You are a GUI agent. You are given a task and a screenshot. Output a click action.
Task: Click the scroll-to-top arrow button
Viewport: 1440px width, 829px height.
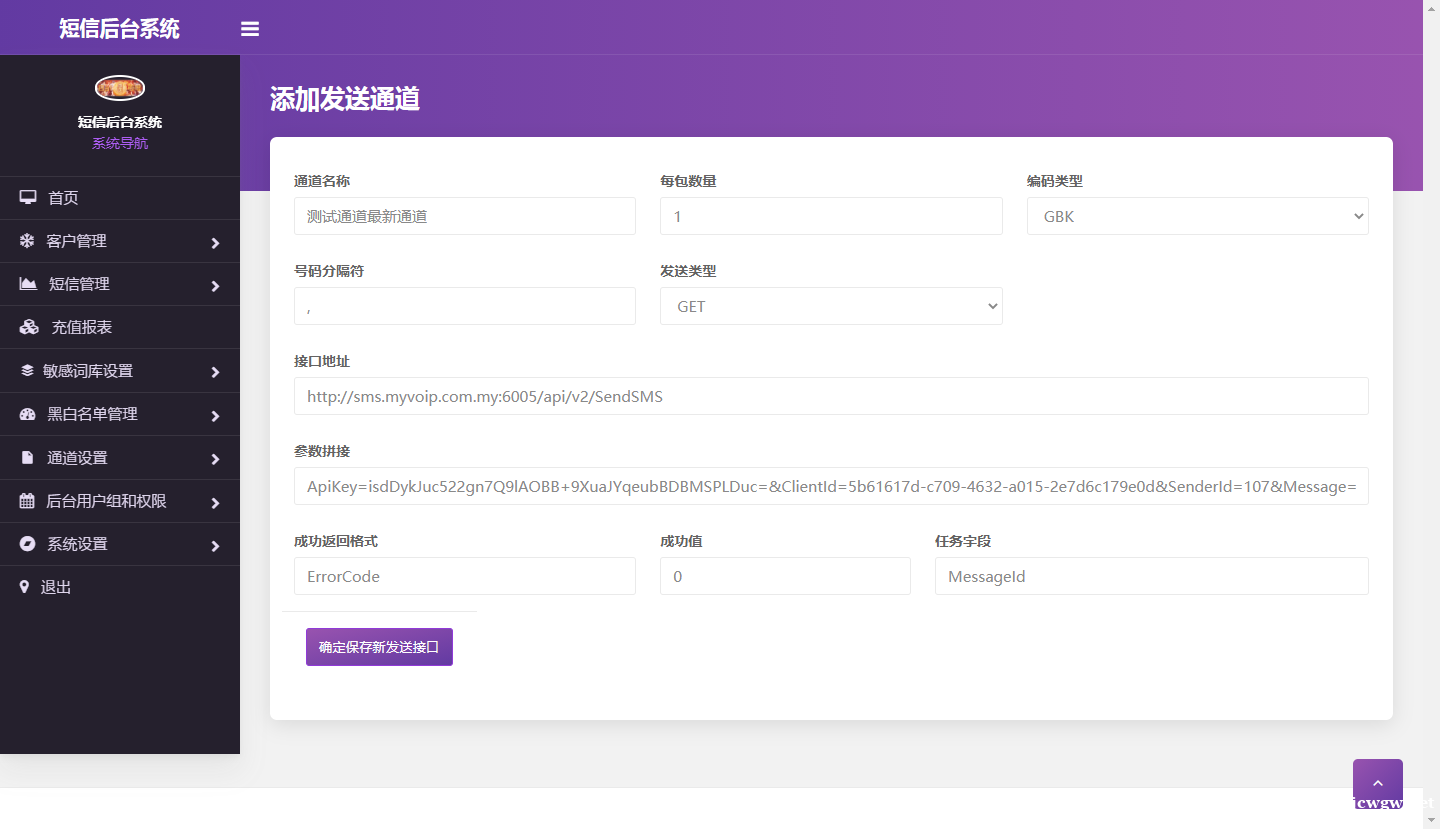point(1377,781)
